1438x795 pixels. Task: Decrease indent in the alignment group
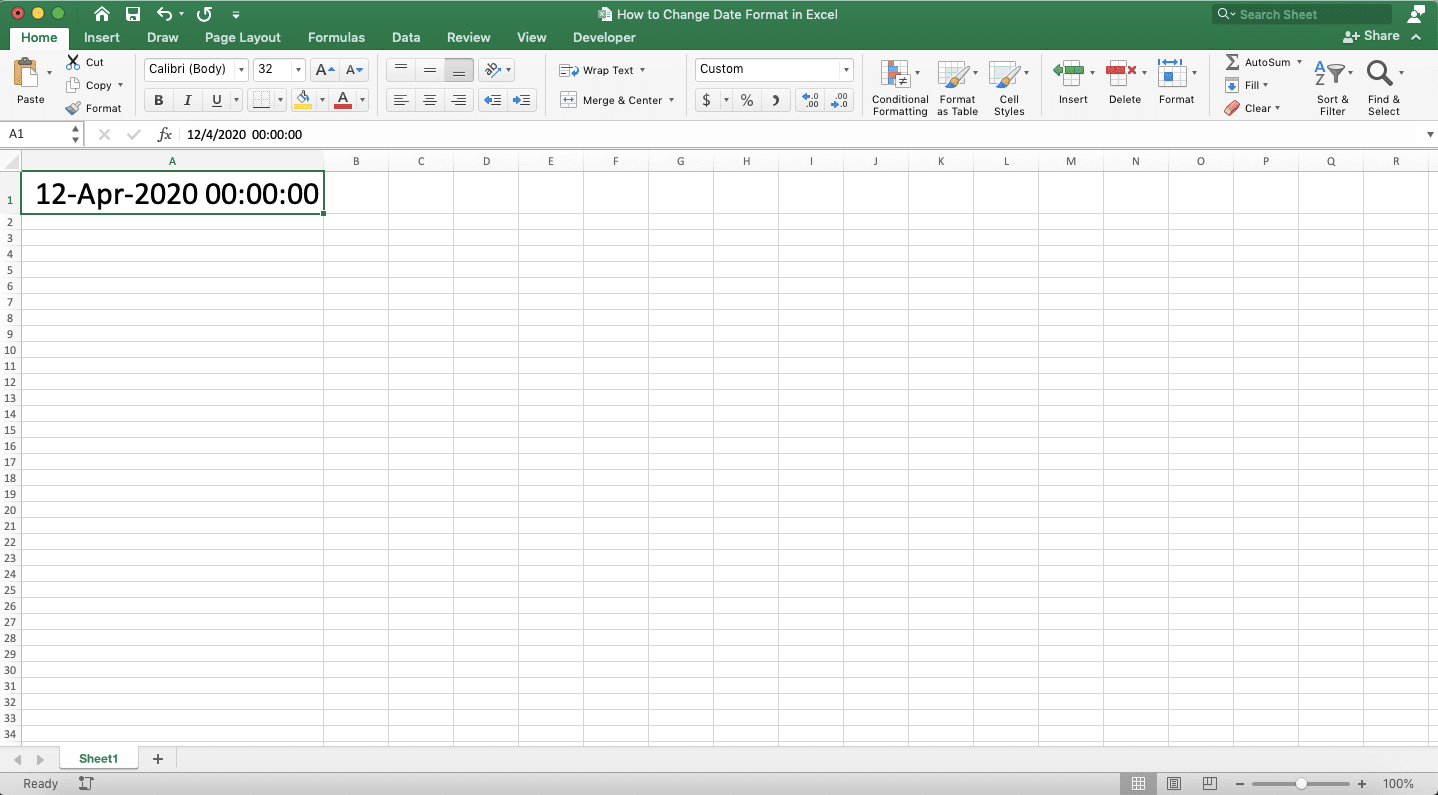492,100
